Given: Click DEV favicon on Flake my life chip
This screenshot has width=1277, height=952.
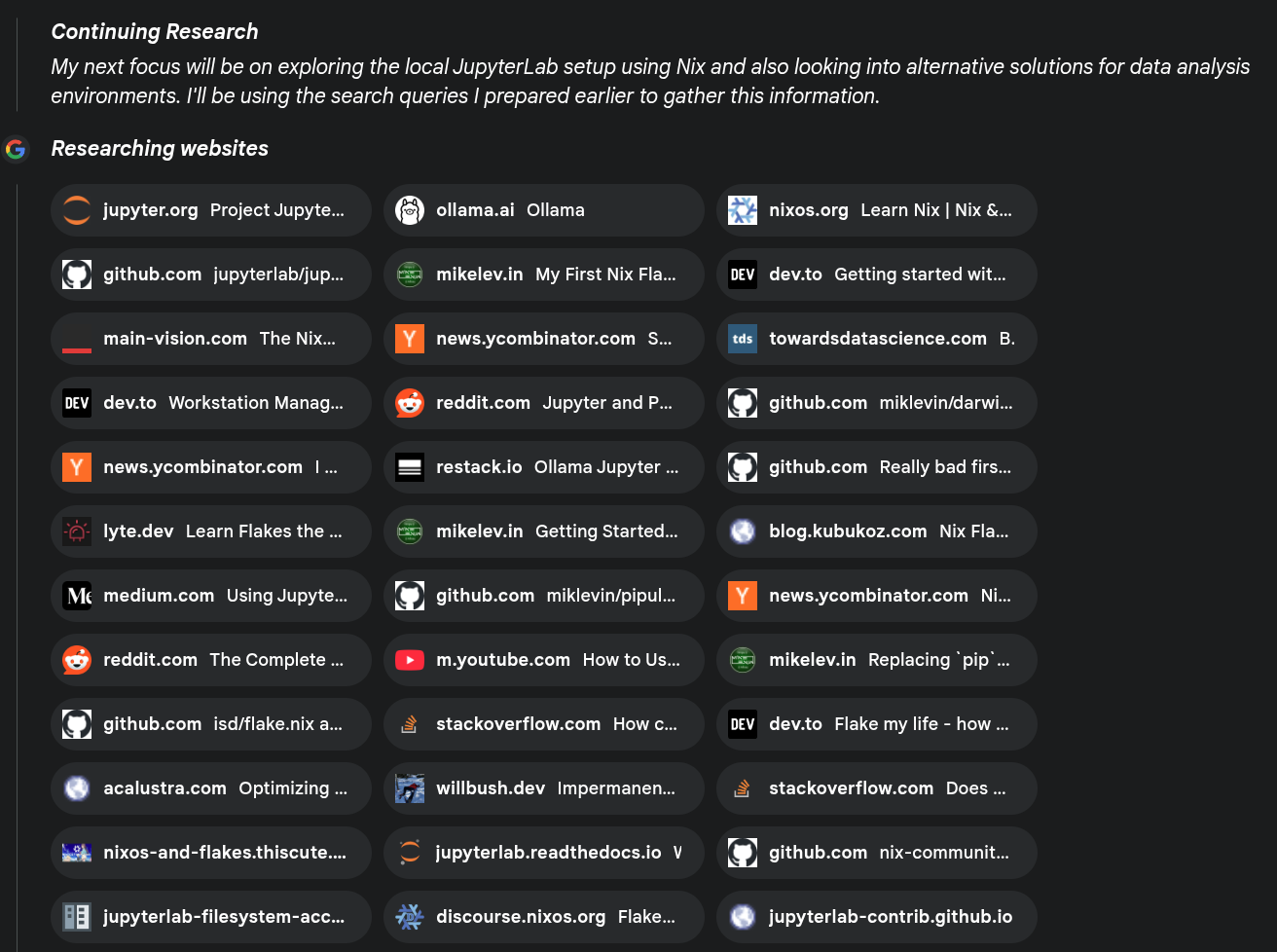Looking at the screenshot, I should pos(743,724).
